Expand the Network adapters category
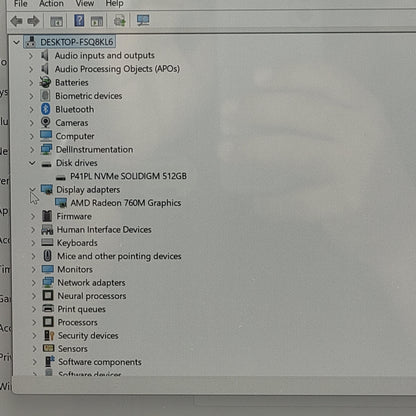 (x=33, y=283)
